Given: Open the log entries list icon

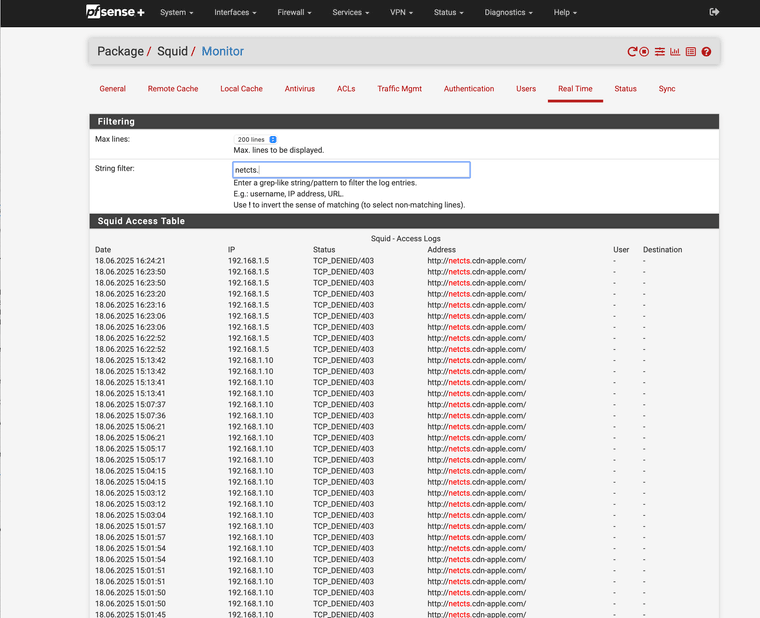Looking at the screenshot, I should tap(691, 51).
